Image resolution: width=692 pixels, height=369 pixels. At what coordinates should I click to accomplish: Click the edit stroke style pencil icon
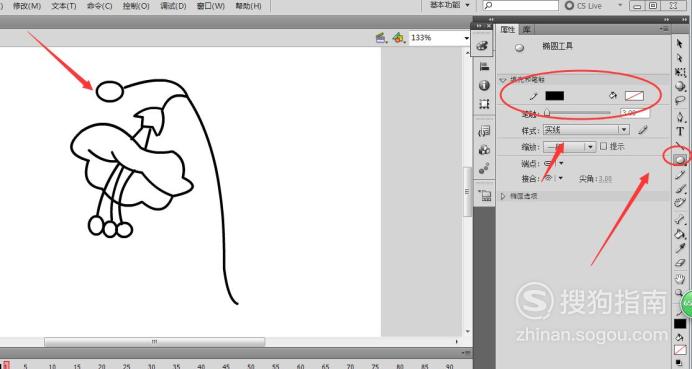tap(643, 130)
